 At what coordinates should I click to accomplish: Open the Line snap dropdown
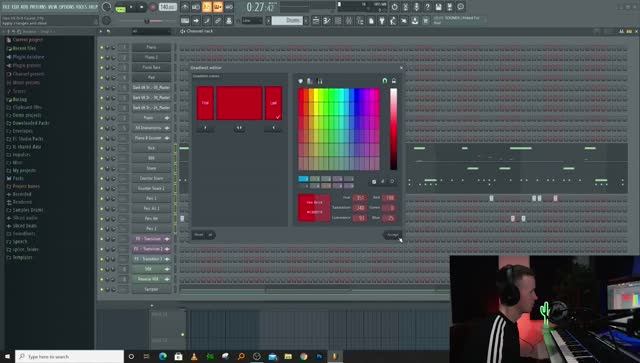pyautogui.click(x=252, y=20)
